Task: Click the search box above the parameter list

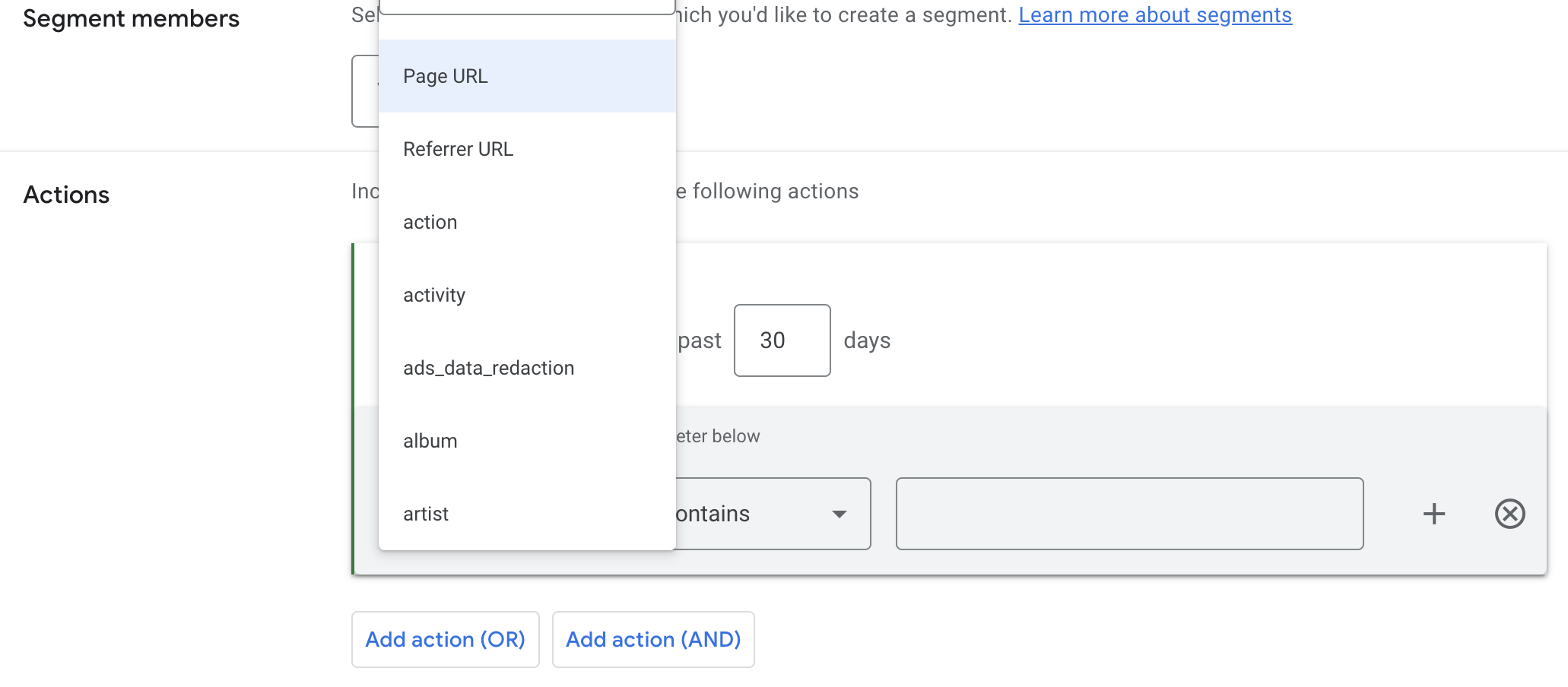Action: coord(527,7)
